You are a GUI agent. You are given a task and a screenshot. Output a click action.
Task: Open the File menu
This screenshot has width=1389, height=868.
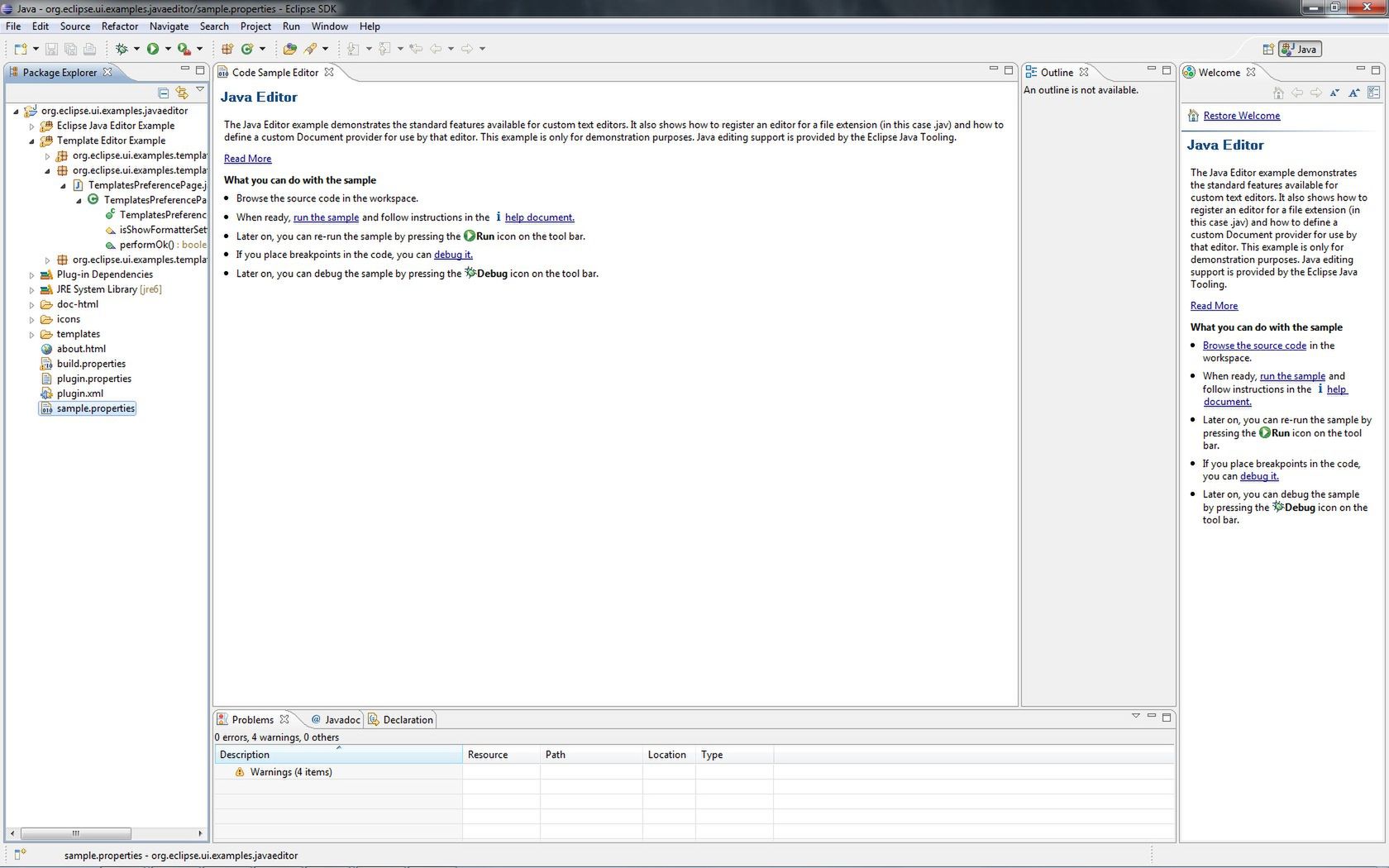tap(13, 26)
